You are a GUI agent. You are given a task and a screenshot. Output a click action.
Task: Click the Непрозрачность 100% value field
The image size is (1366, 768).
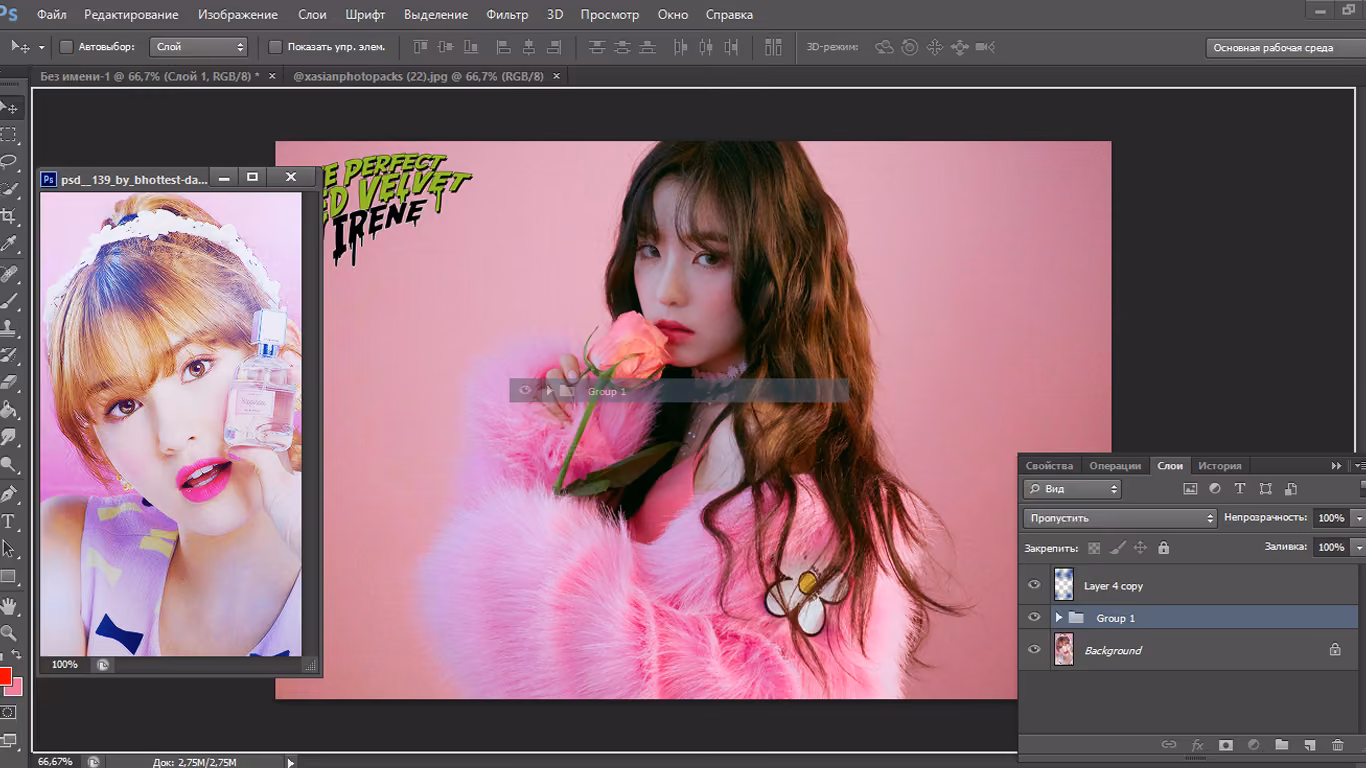1330,518
